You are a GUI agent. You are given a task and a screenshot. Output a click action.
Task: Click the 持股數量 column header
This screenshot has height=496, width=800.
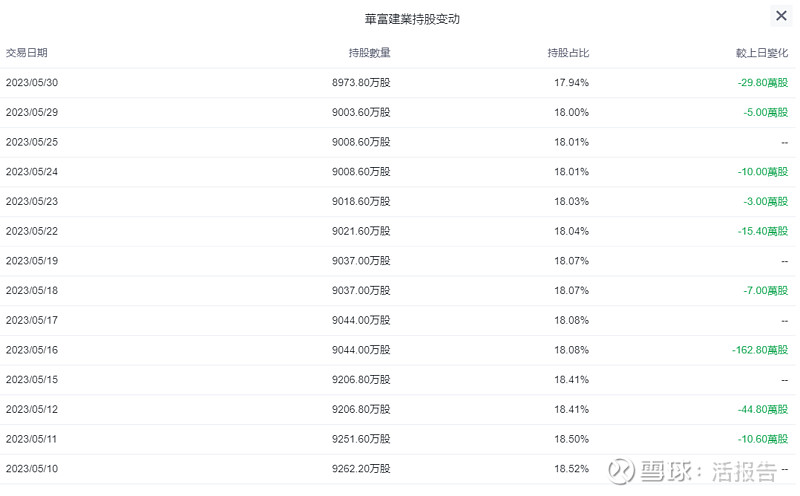pyautogui.click(x=369, y=53)
